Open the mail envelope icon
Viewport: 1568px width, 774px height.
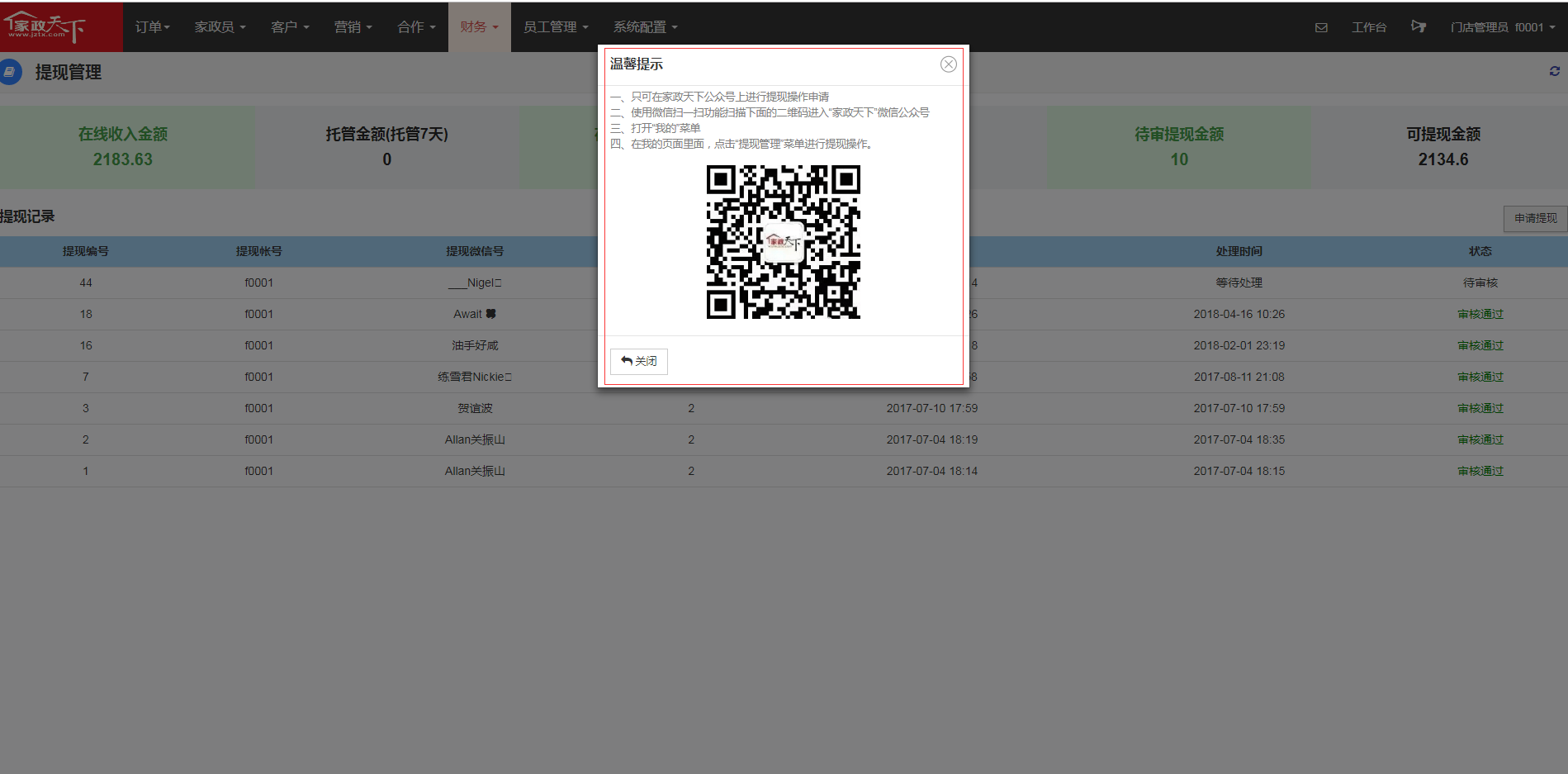pos(1321,27)
